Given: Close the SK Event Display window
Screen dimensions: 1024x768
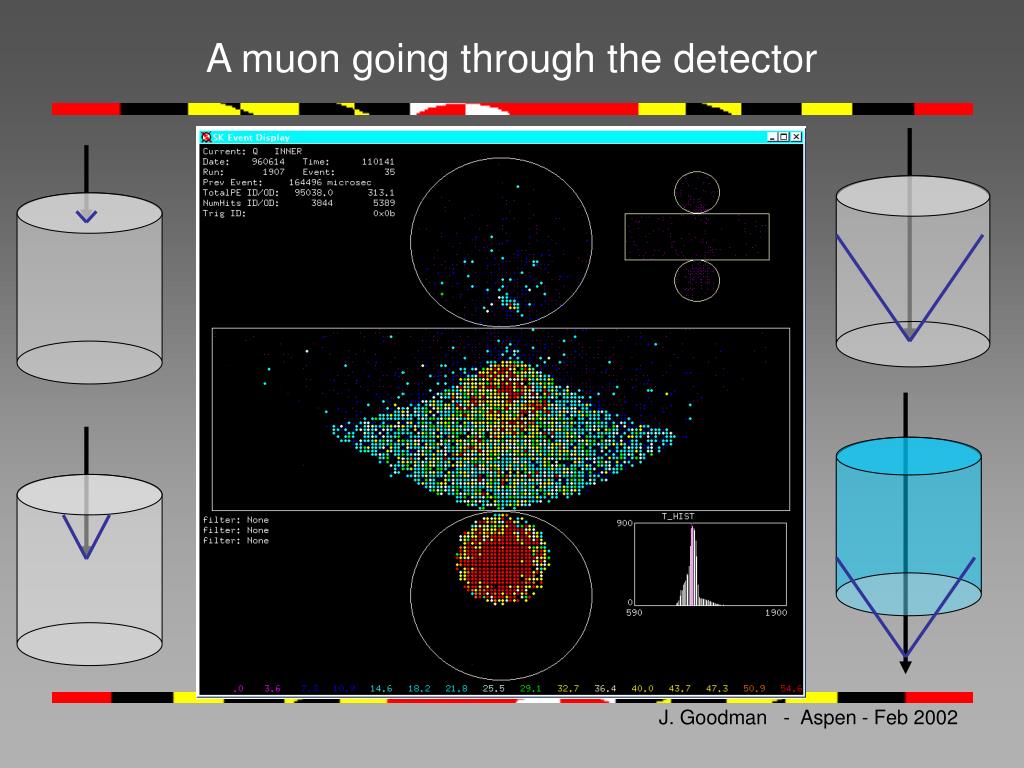Looking at the screenshot, I should point(795,136).
